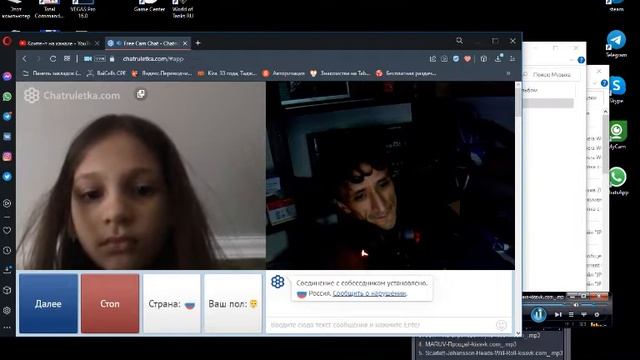
Task: Open the browser downloads toolbar icon
Action: pos(498,59)
